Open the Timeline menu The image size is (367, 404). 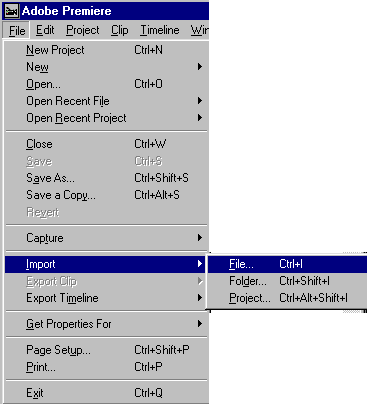[160, 30]
